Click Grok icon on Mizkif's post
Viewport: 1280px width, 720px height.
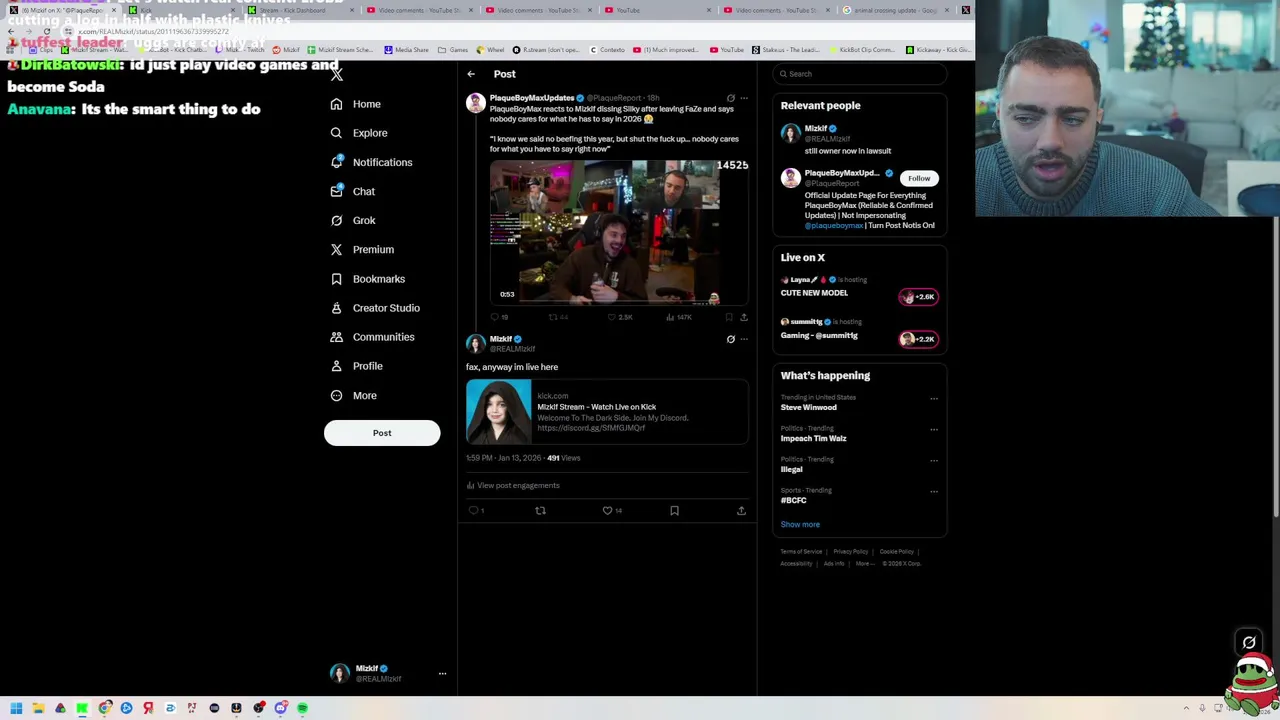click(x=730, y=339)
